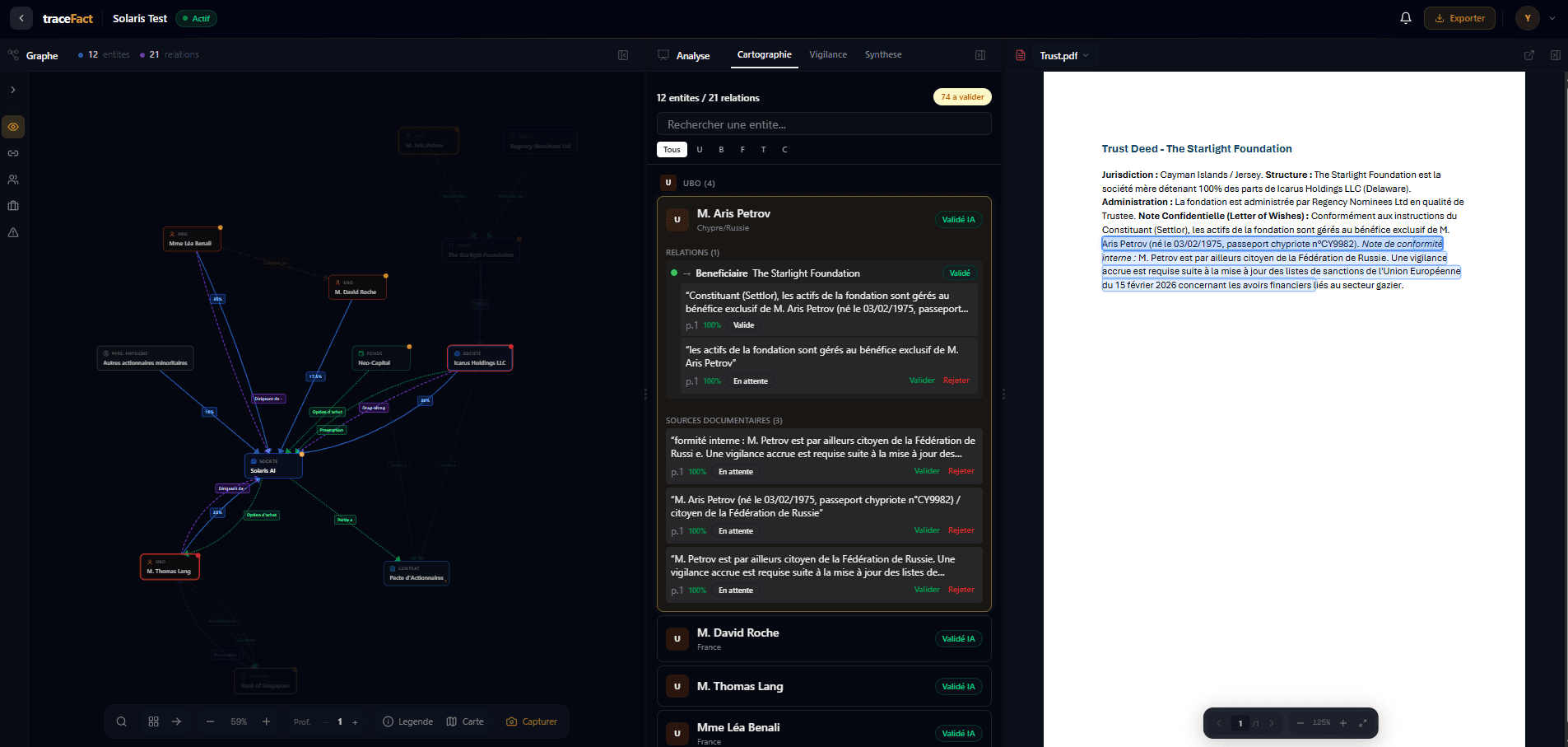Activate the graph search magnifier tool
The image size is (1568, 747).
[121, 721]
